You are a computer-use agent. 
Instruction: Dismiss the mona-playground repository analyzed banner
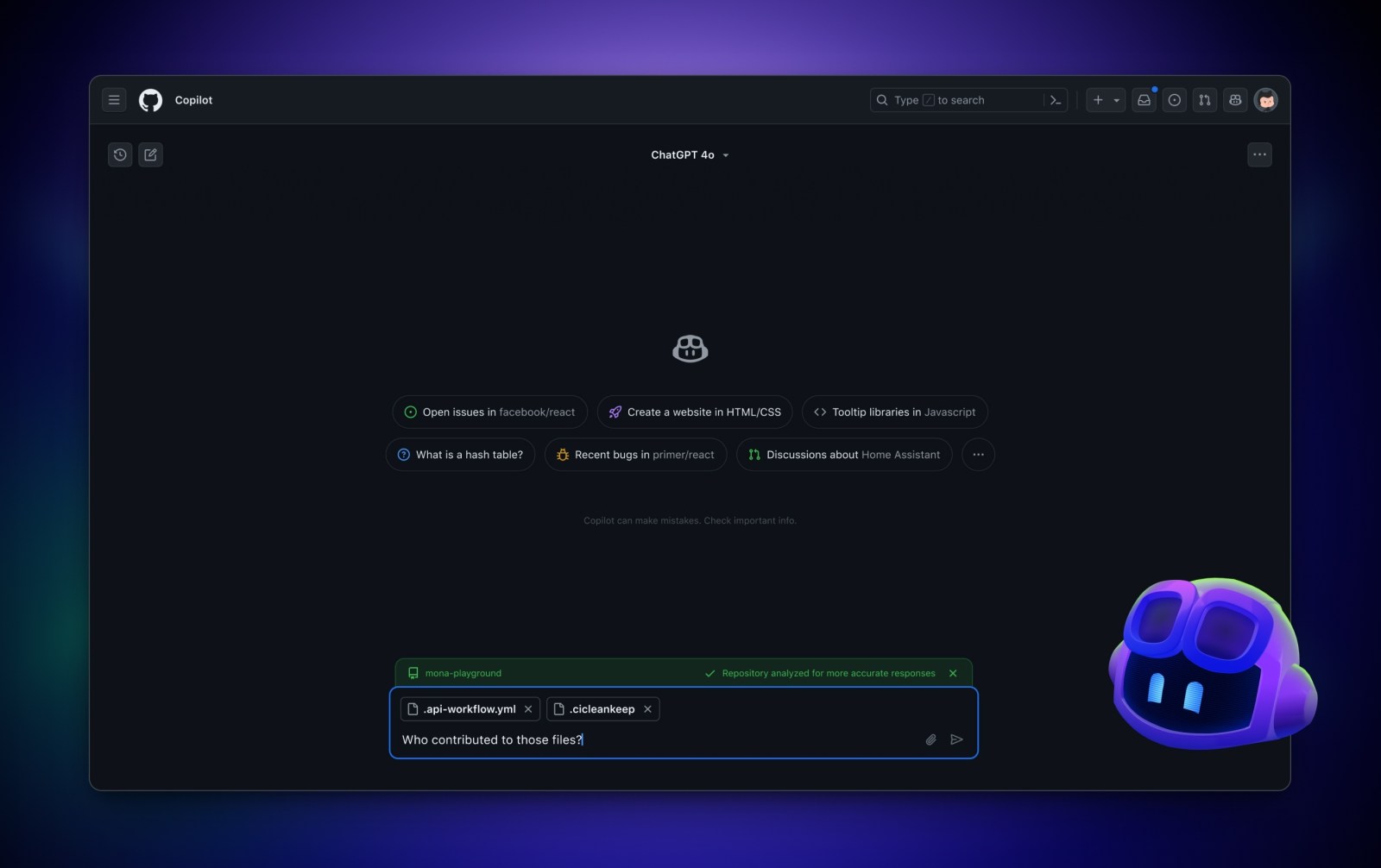953,673
